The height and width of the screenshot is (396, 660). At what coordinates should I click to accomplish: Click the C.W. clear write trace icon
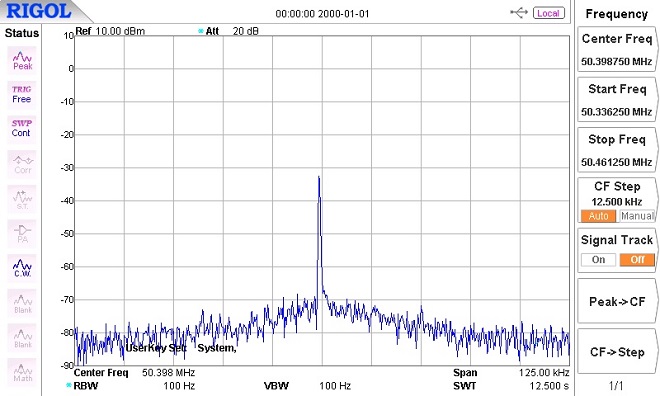(x=22, y=268)
